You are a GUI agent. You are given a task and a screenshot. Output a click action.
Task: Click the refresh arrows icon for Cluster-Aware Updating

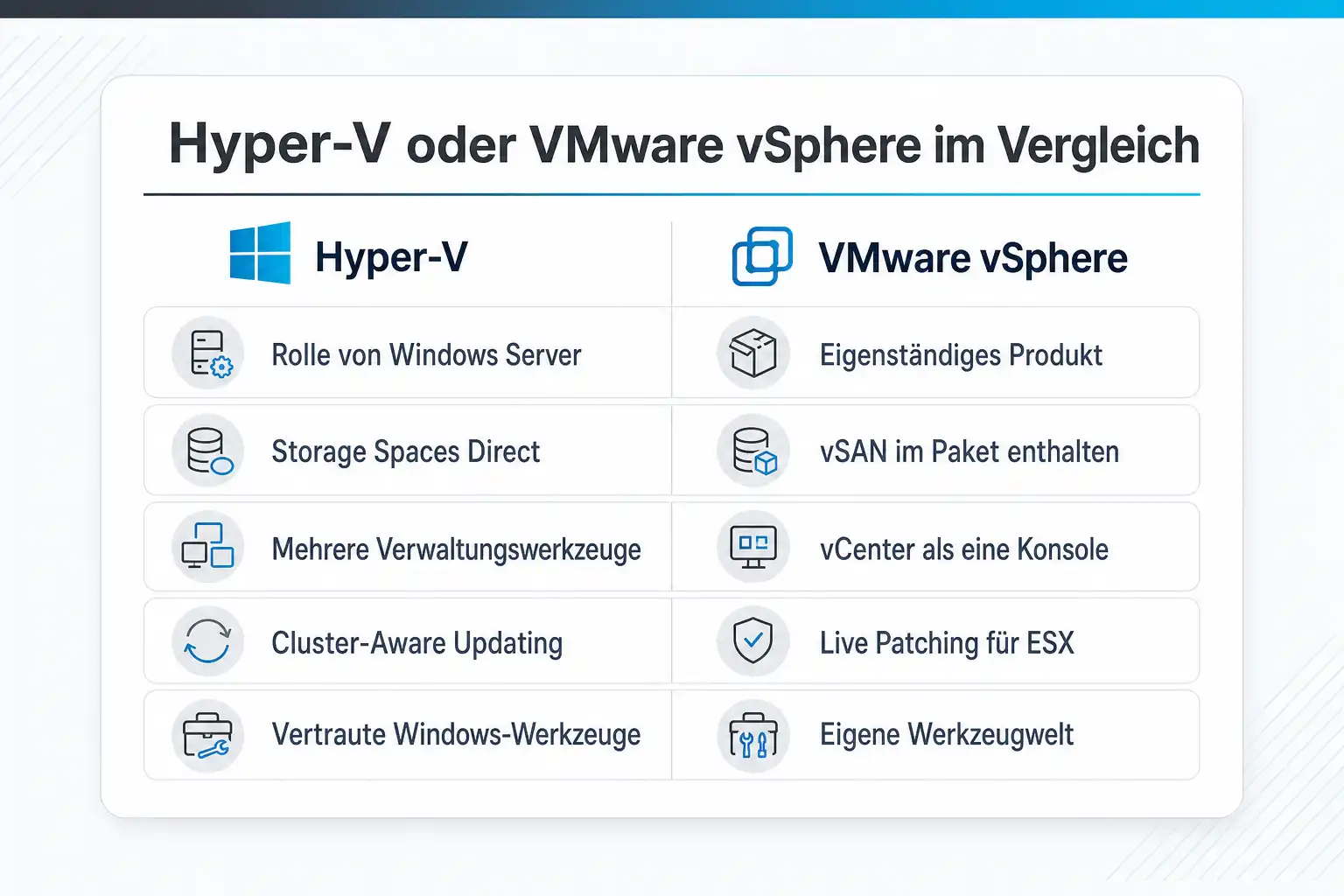point(208,641)
